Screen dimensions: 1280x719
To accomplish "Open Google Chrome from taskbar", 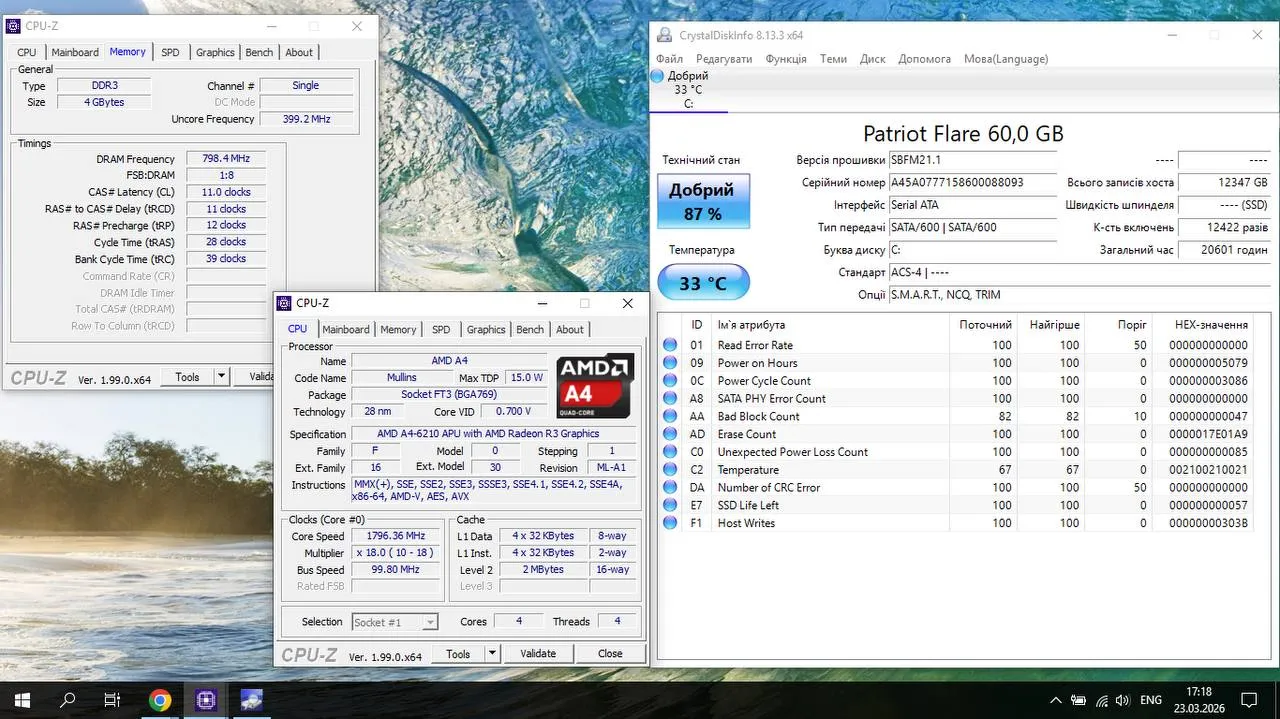I will click(160, 700).
